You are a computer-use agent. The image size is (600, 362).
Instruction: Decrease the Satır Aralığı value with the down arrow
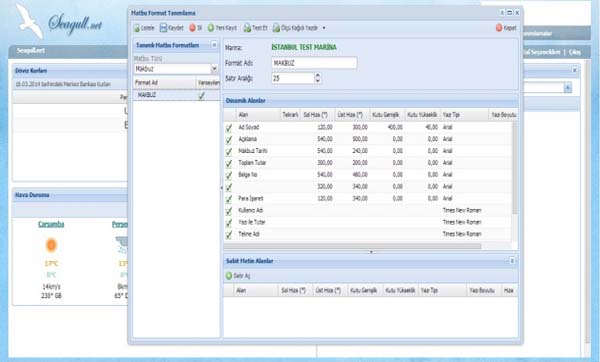(318, 81)
